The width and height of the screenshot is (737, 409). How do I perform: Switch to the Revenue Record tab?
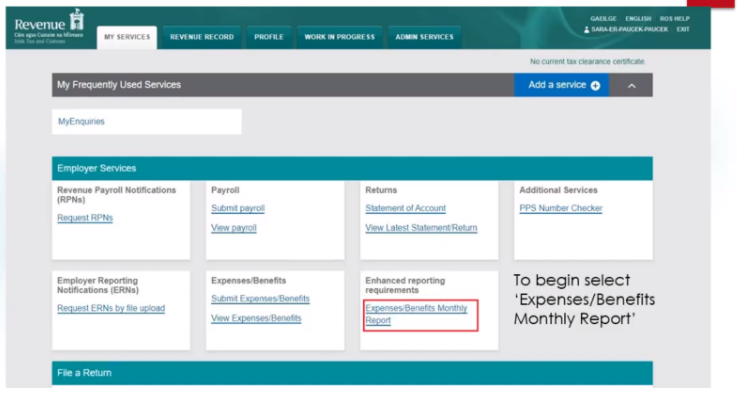(x=202, y=37)
